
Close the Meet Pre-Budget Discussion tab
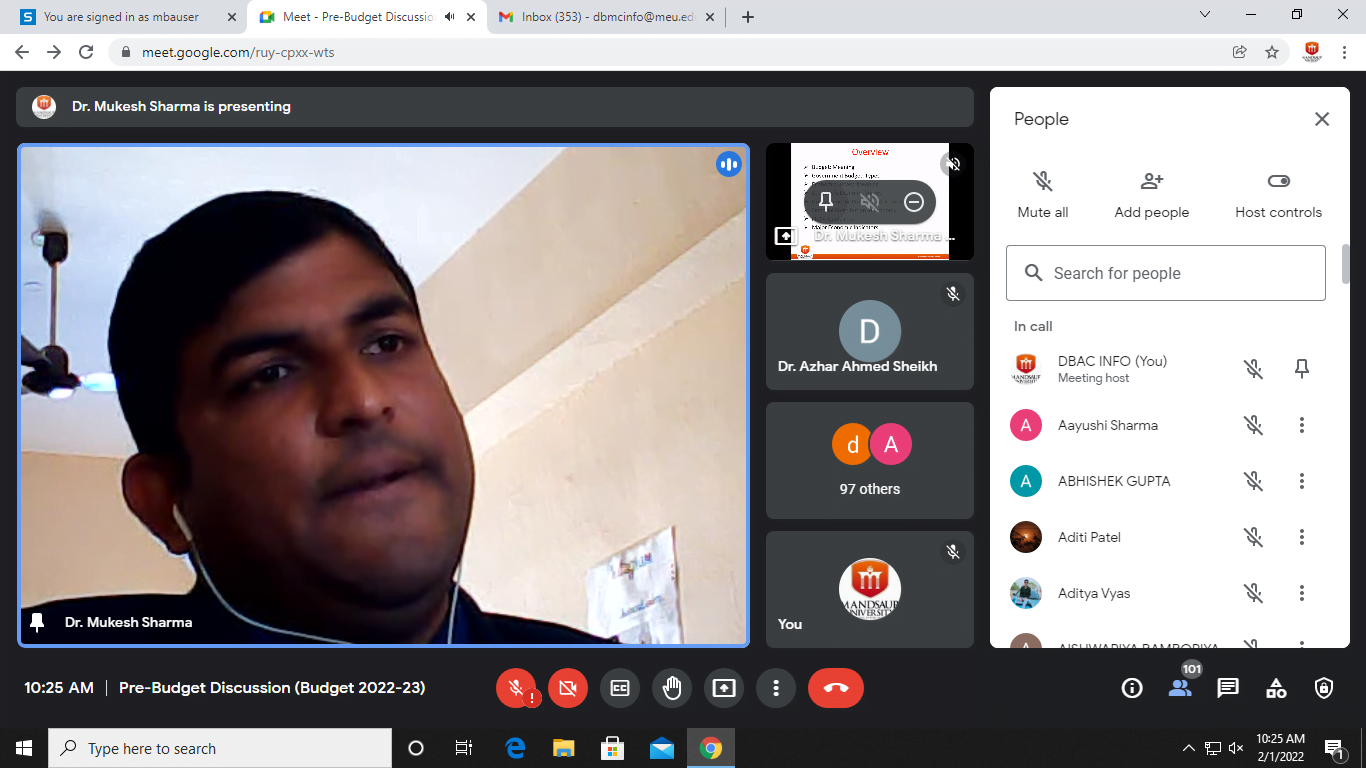point(471,17)
